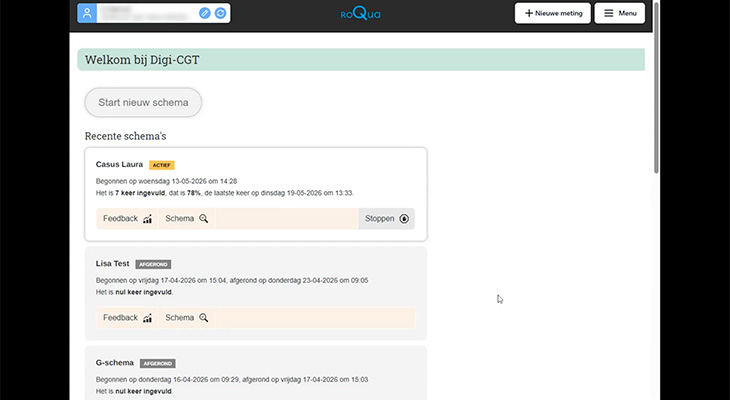
Task: Click Lisa Test's Schema magnifier icon
Action: [x=203, y=318]
